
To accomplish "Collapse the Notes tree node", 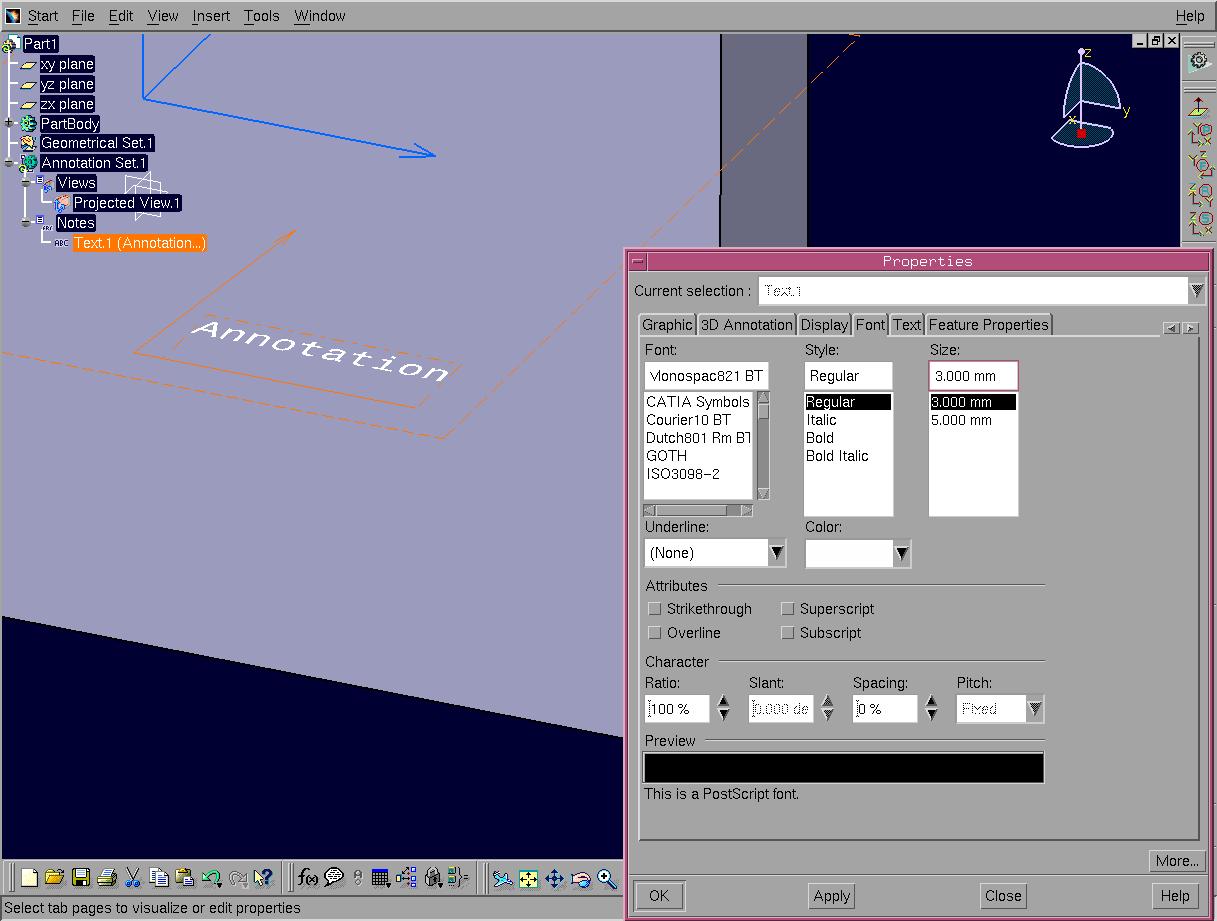I will tap(27, 223).
